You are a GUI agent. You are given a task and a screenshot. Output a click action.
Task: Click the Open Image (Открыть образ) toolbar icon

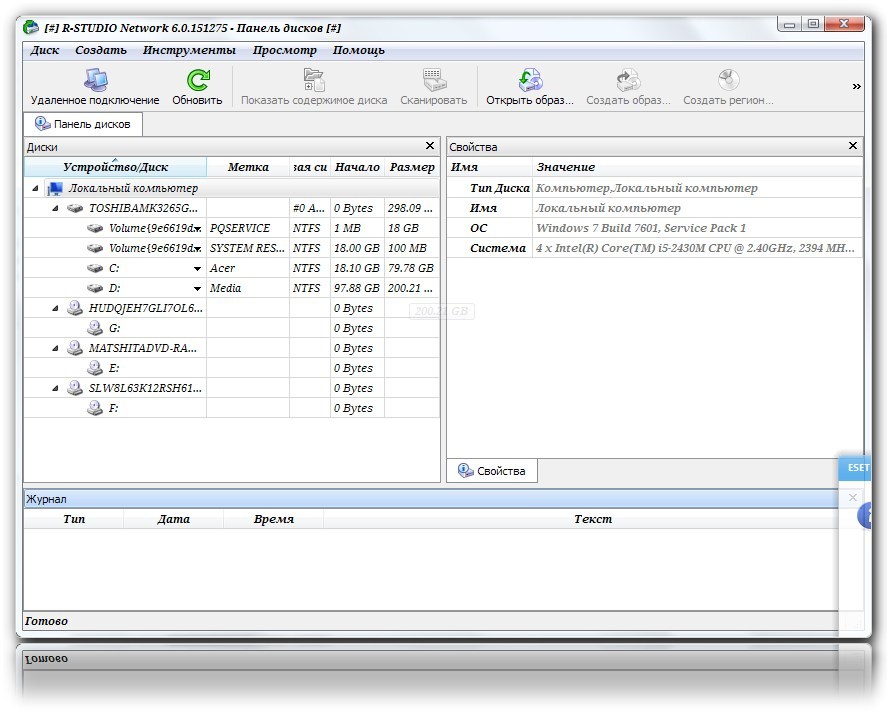coord(529,81)
